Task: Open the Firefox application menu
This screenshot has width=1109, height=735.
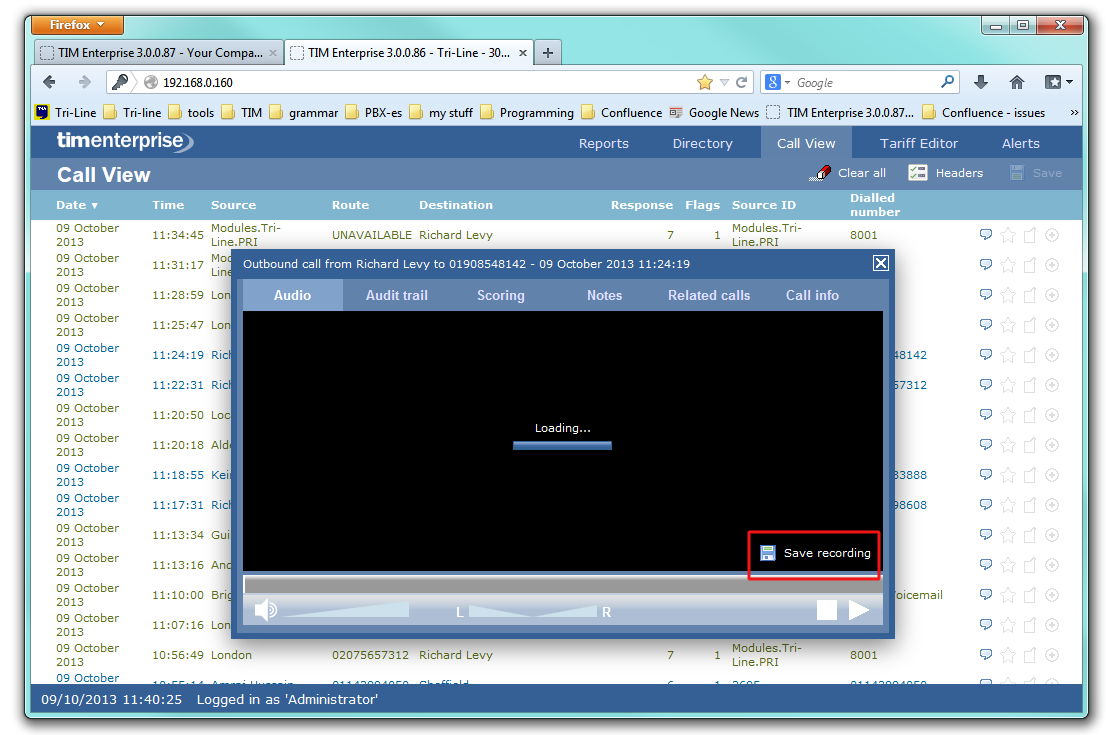Action: pos(77,25)
